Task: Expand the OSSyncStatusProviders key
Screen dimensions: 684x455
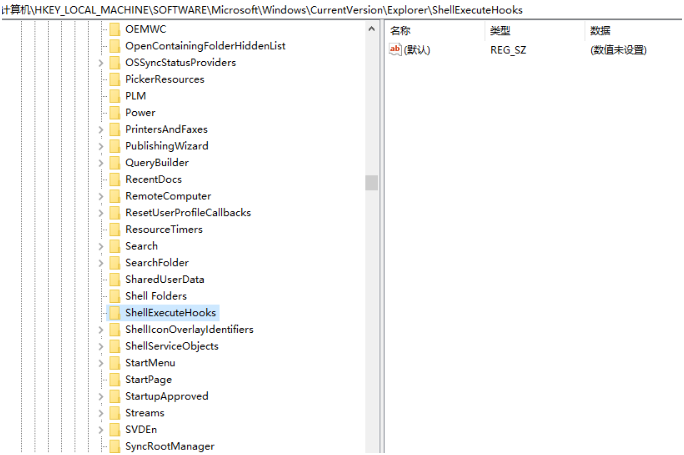Action: click(x=101, y=63)
